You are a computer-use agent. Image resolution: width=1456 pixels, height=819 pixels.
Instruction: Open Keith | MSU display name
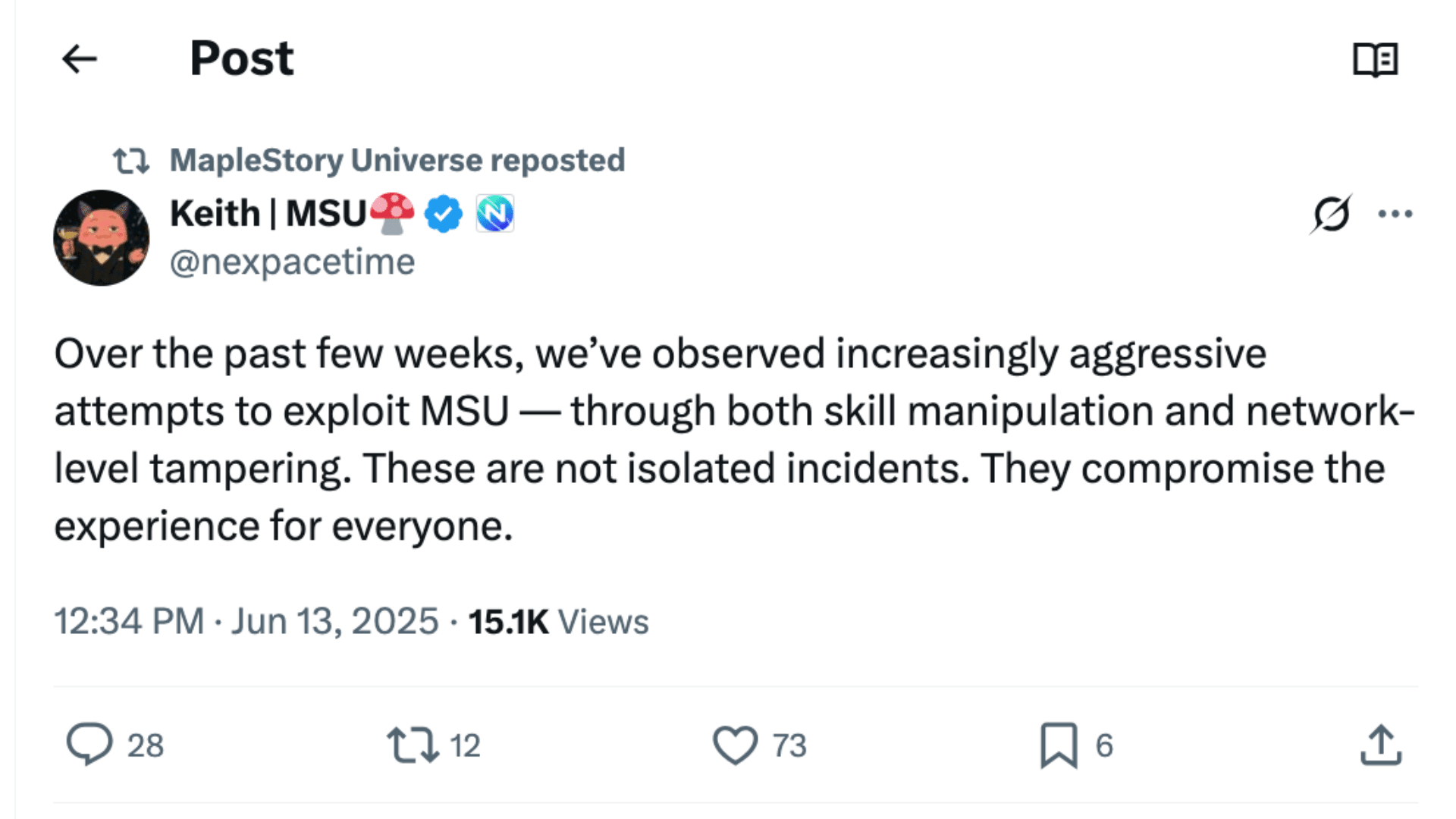(265, 213)
